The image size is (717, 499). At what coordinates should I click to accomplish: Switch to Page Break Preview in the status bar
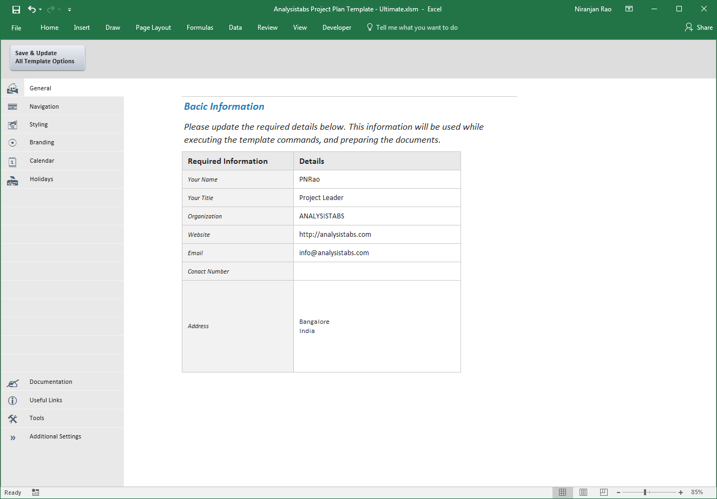tap(604, 492)
